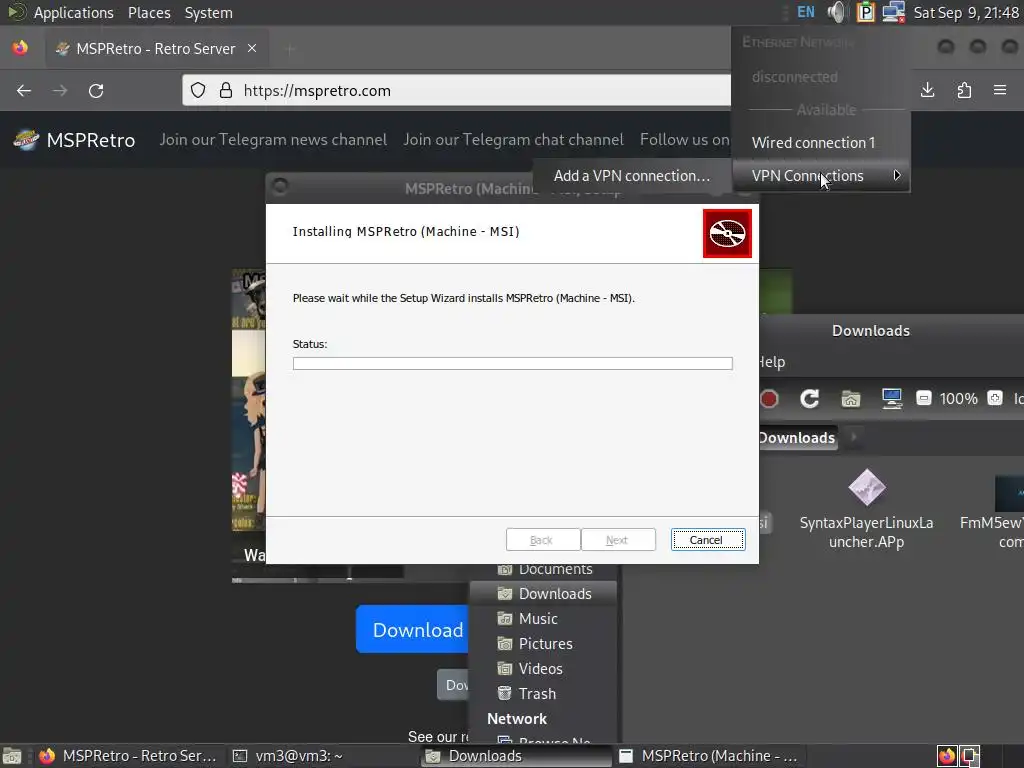Click the Network sidebar heading
Viewport: 1024px width, 768px height.
click(x=517, y=718)
